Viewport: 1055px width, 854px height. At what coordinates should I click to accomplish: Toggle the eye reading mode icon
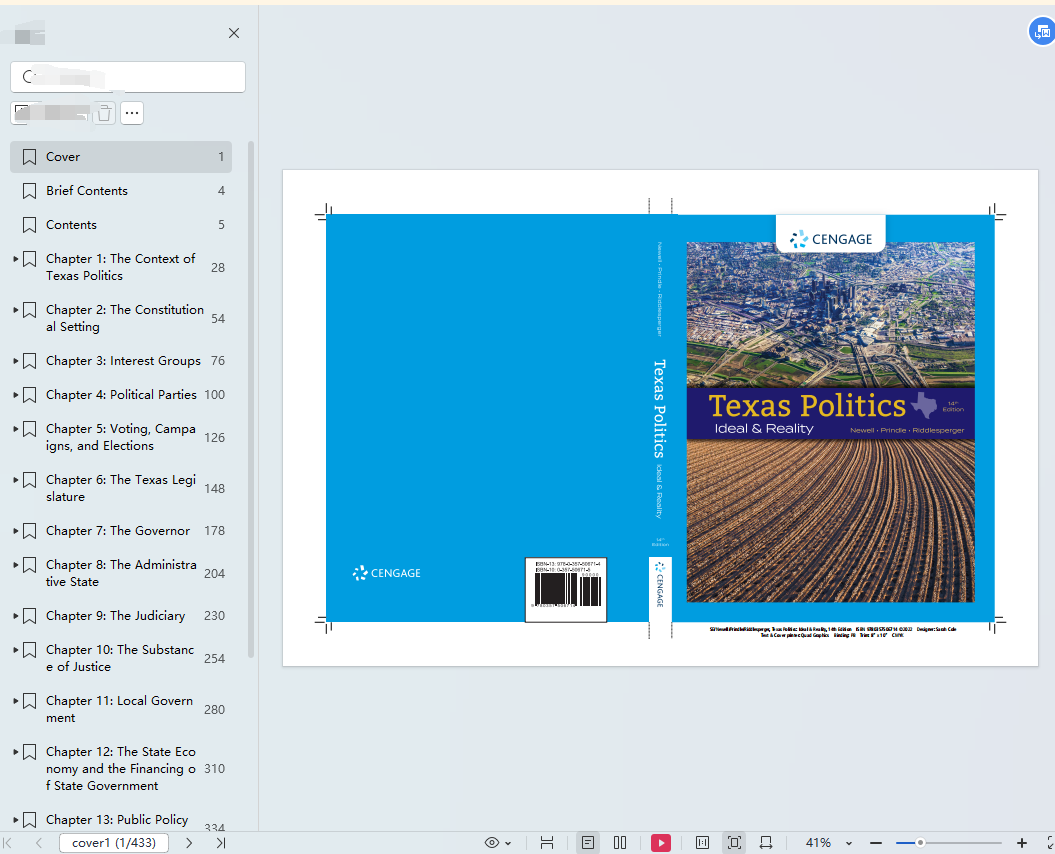pos(492,843)
